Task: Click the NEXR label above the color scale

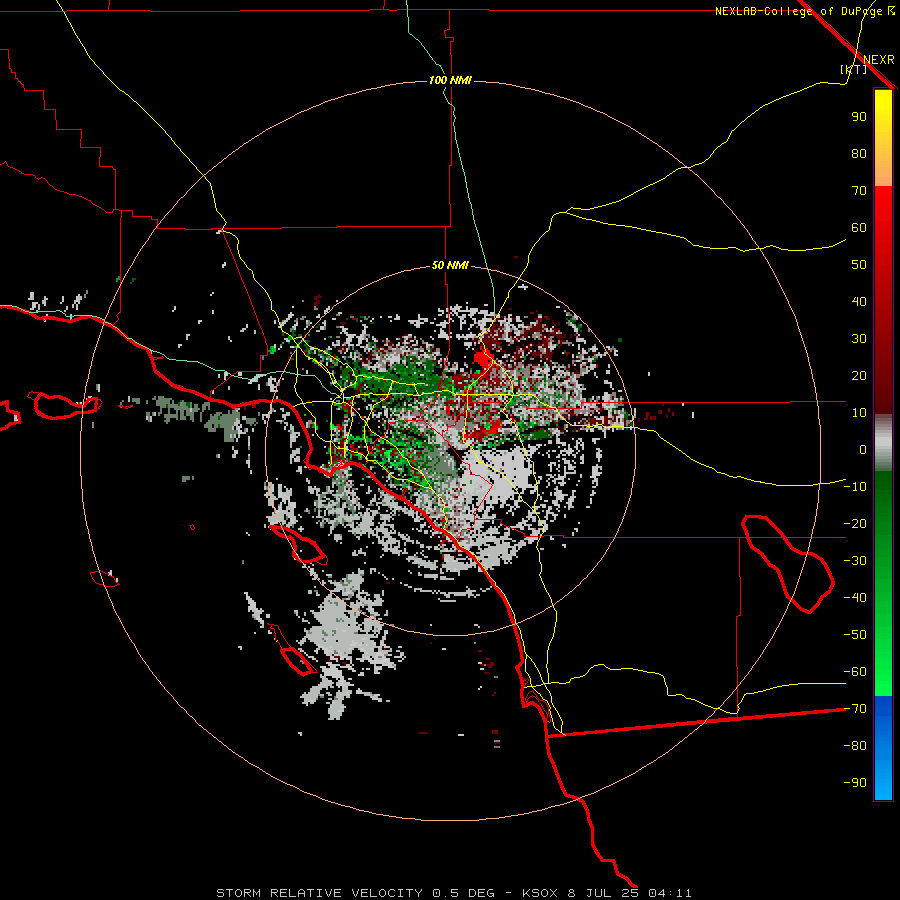Action: click(x=879, y=60)
